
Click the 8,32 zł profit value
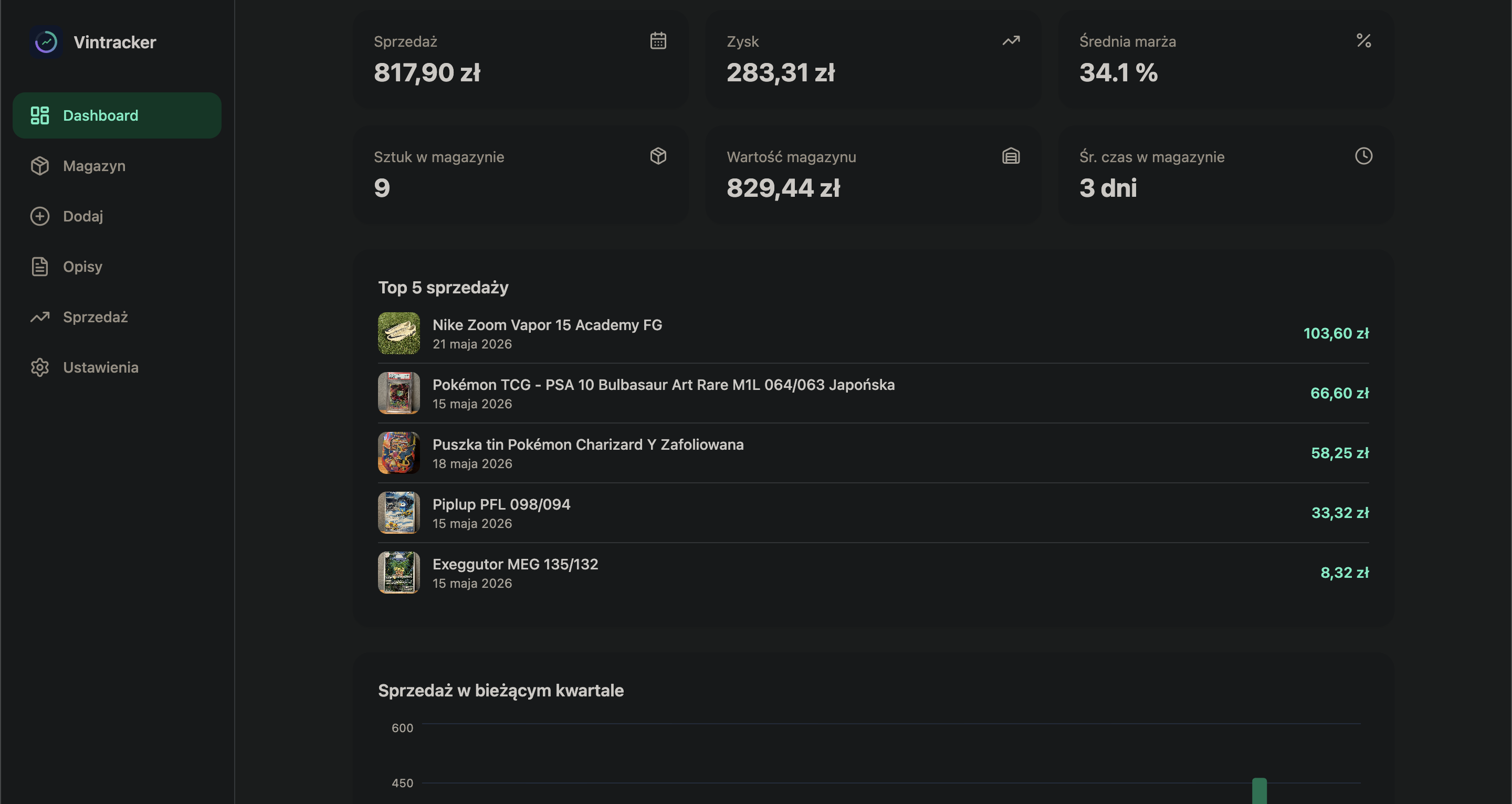[1345, 573]
